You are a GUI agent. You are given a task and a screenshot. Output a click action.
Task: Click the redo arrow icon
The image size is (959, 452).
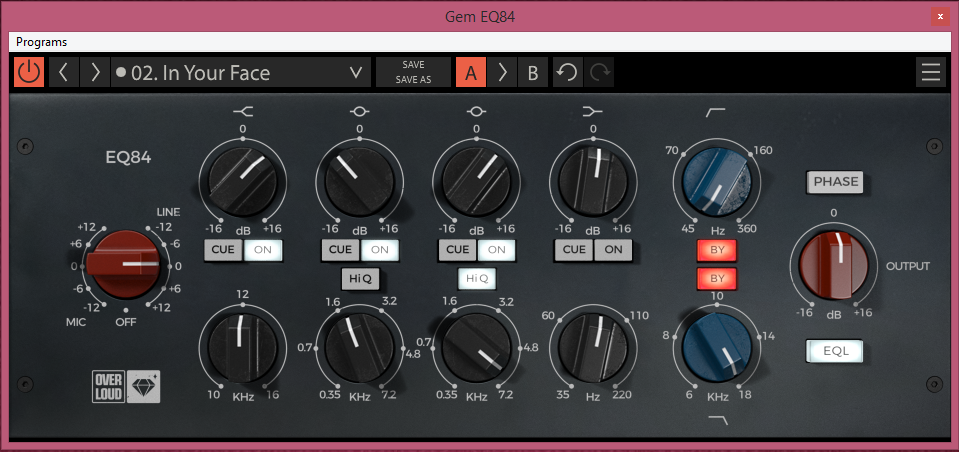599,73
